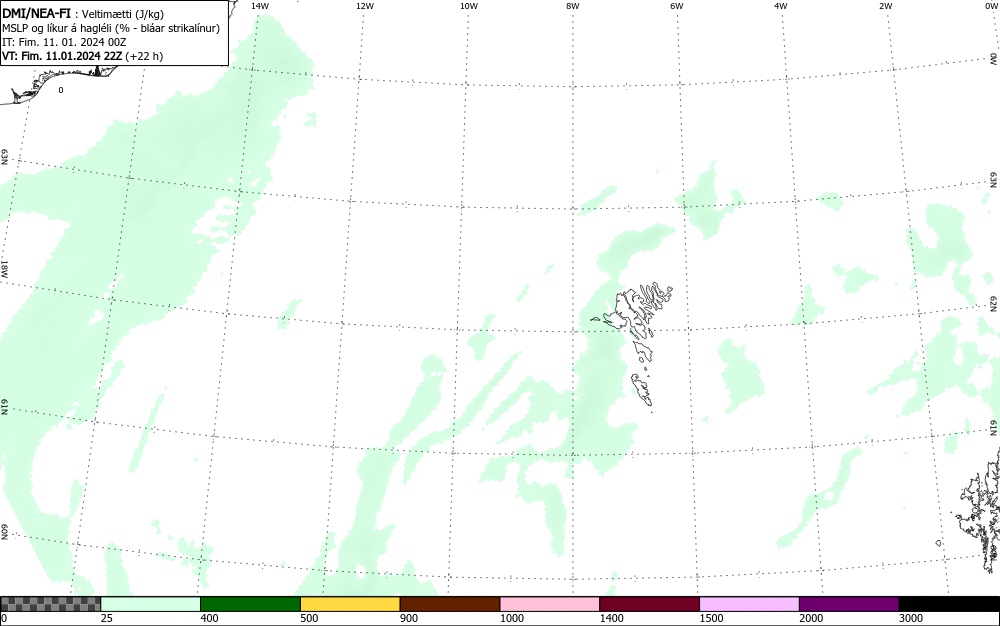This screenshot has width=1000, height=626.
Task: Click the 'IT: Fim. 11. 01. 2024 00Z' line
Action: pyautogui.click(x=64, y=42)
